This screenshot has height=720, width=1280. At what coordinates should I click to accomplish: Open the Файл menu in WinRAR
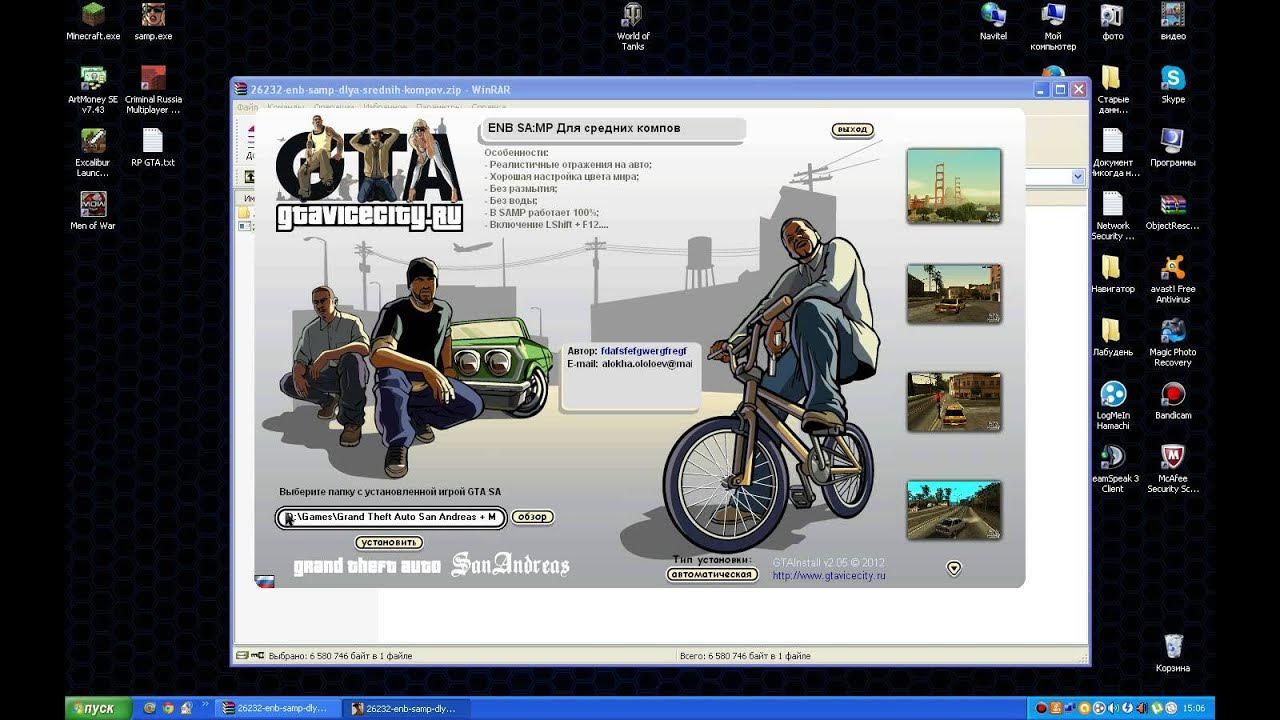tap(247, 106)
